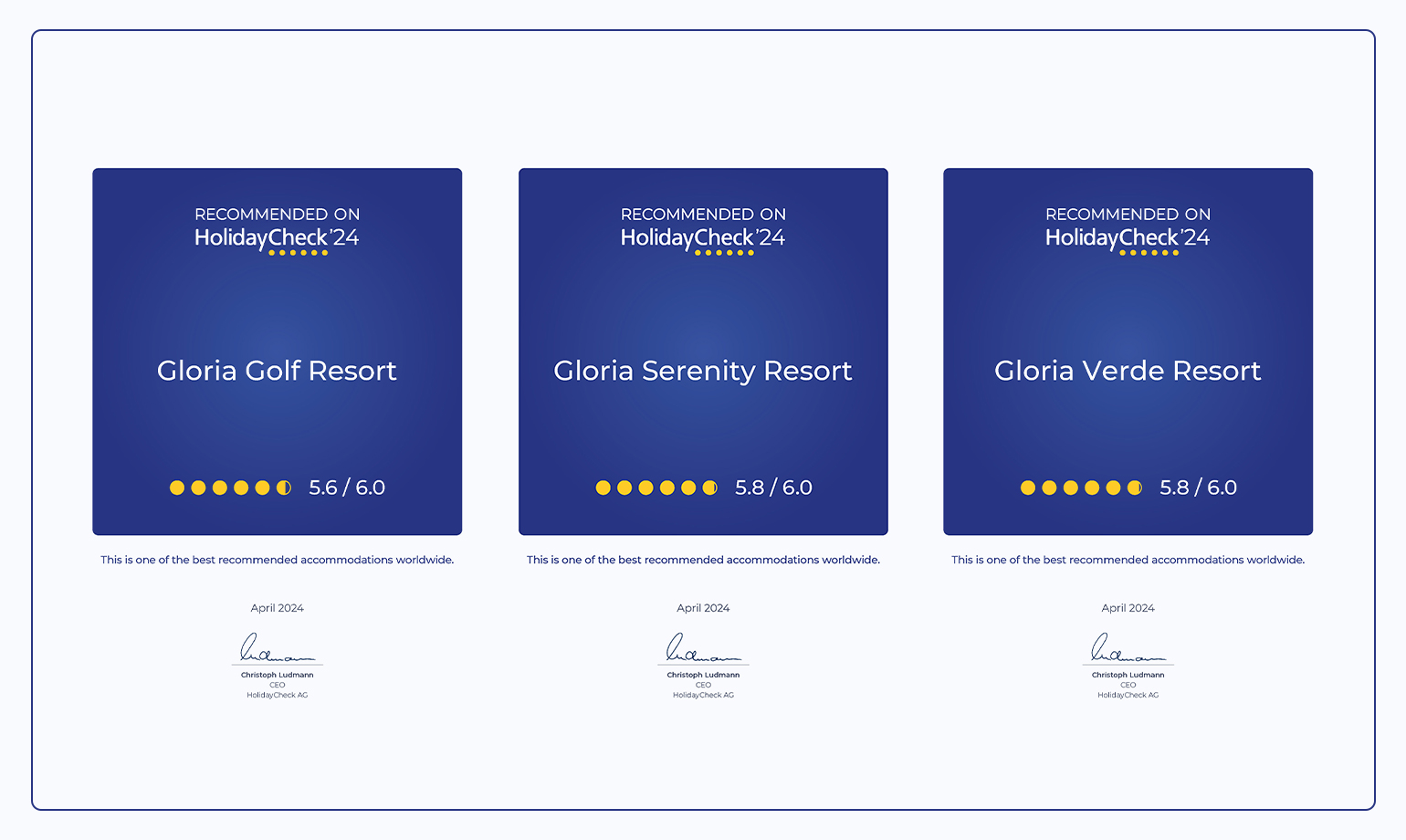
Task: Click the recommendation caption below Golf Resort
Action: coord(277,560)
